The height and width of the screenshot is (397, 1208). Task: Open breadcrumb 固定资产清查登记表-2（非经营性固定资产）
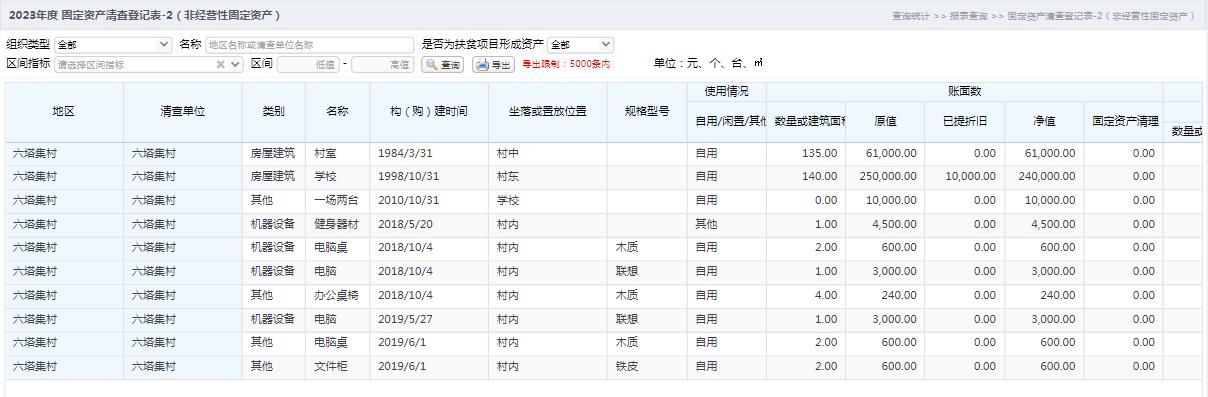point(1101,16)
